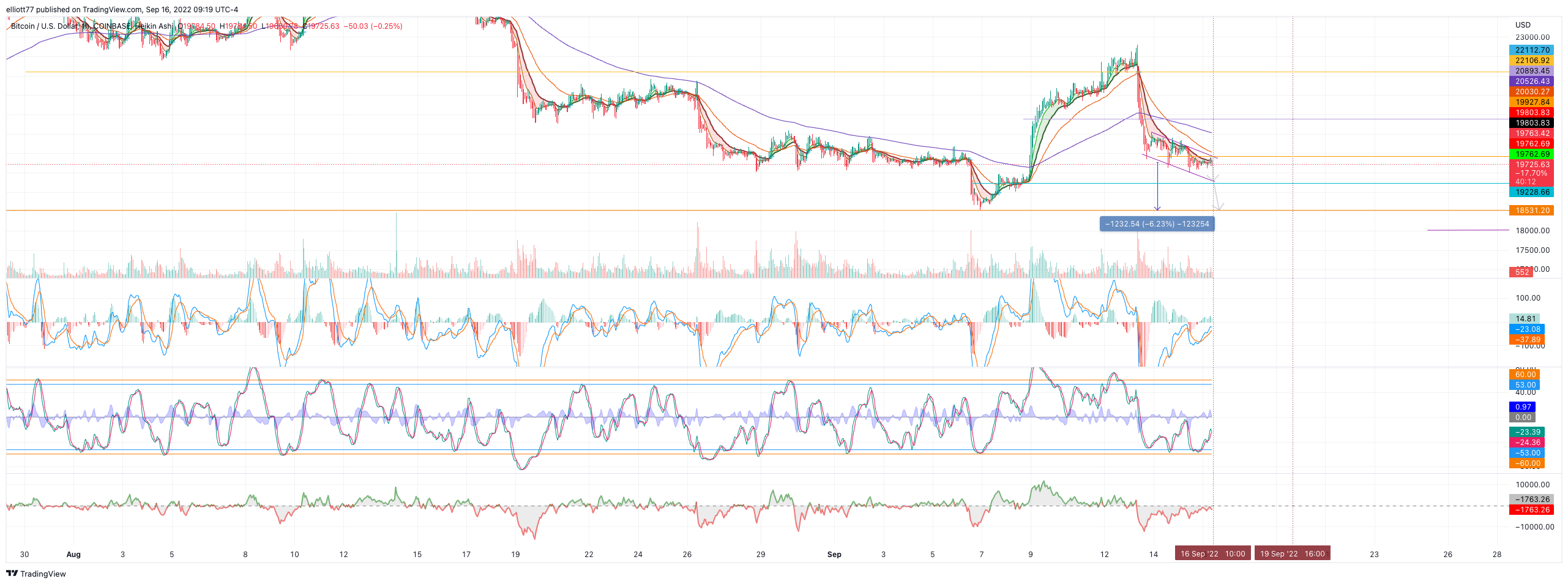Select the 23 date on the time axis
Screen dimensions: 1568x584
click(x=1374, y=555)
